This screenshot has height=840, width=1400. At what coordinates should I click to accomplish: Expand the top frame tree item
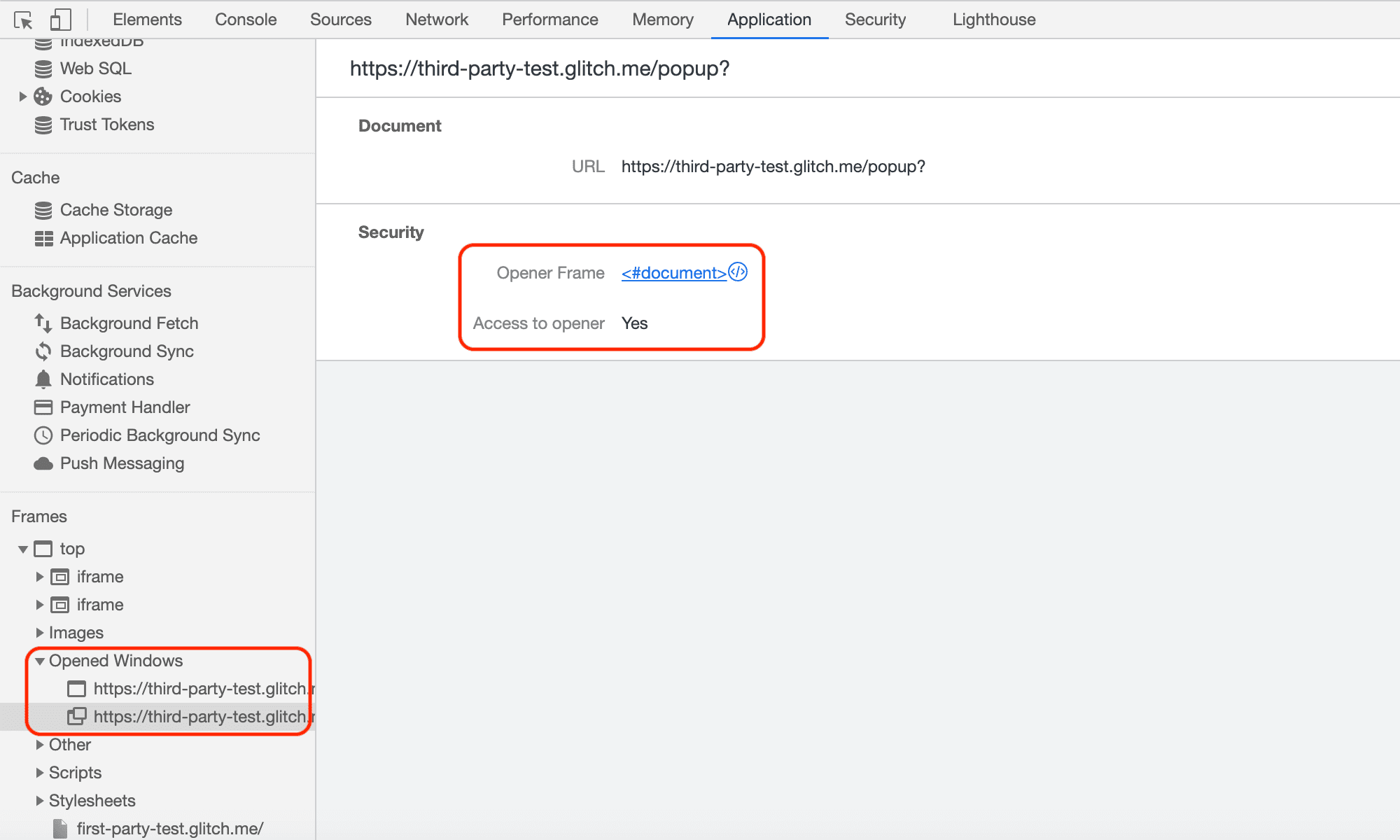pyautogui.click(x=23, y=548)
